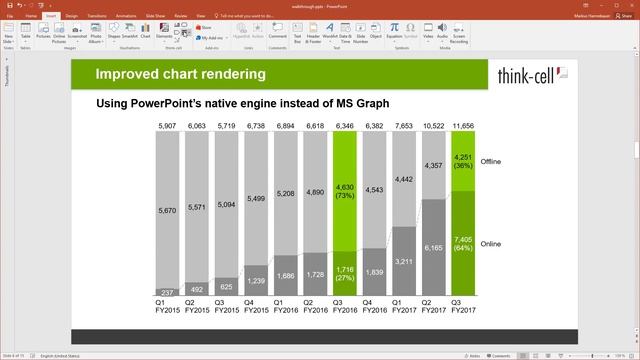Open Comments pane from status bar
This screenshot has height=360, width=640.
tap(498, 356)
